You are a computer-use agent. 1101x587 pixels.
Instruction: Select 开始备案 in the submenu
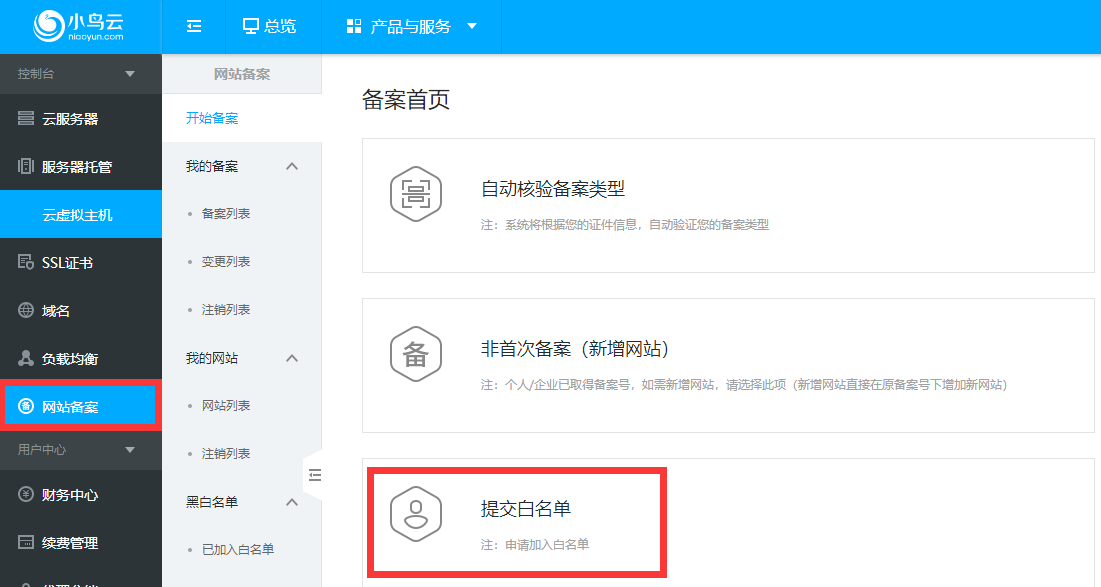[x=212, y=118]
